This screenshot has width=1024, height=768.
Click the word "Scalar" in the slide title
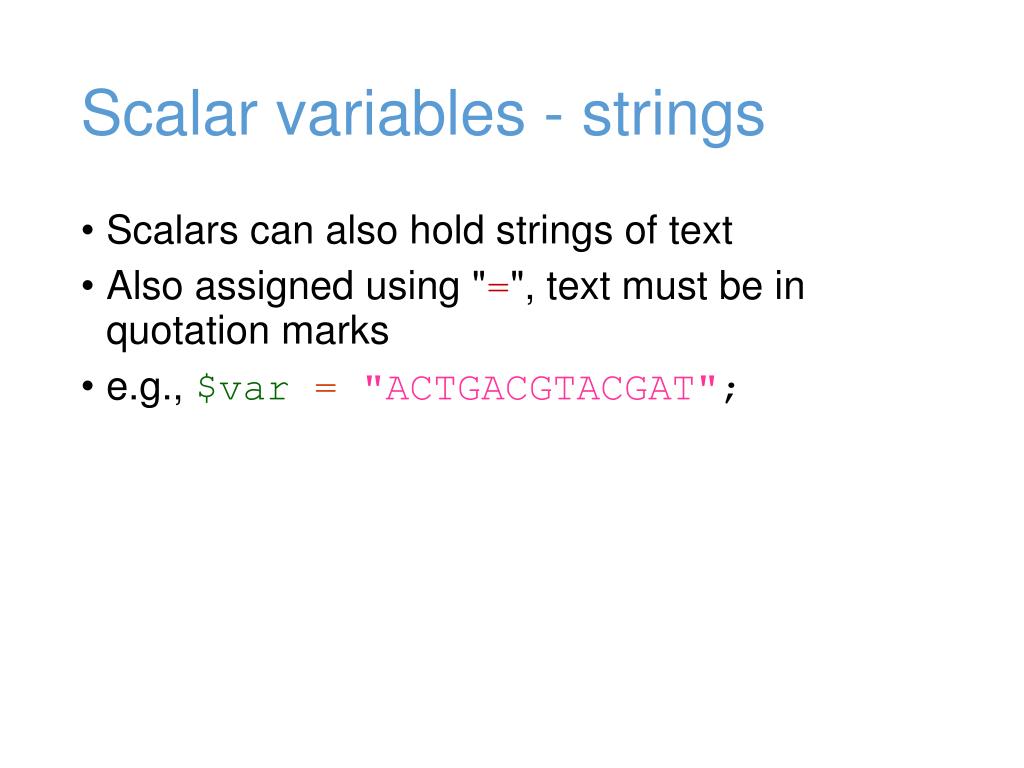coord(170,114)
